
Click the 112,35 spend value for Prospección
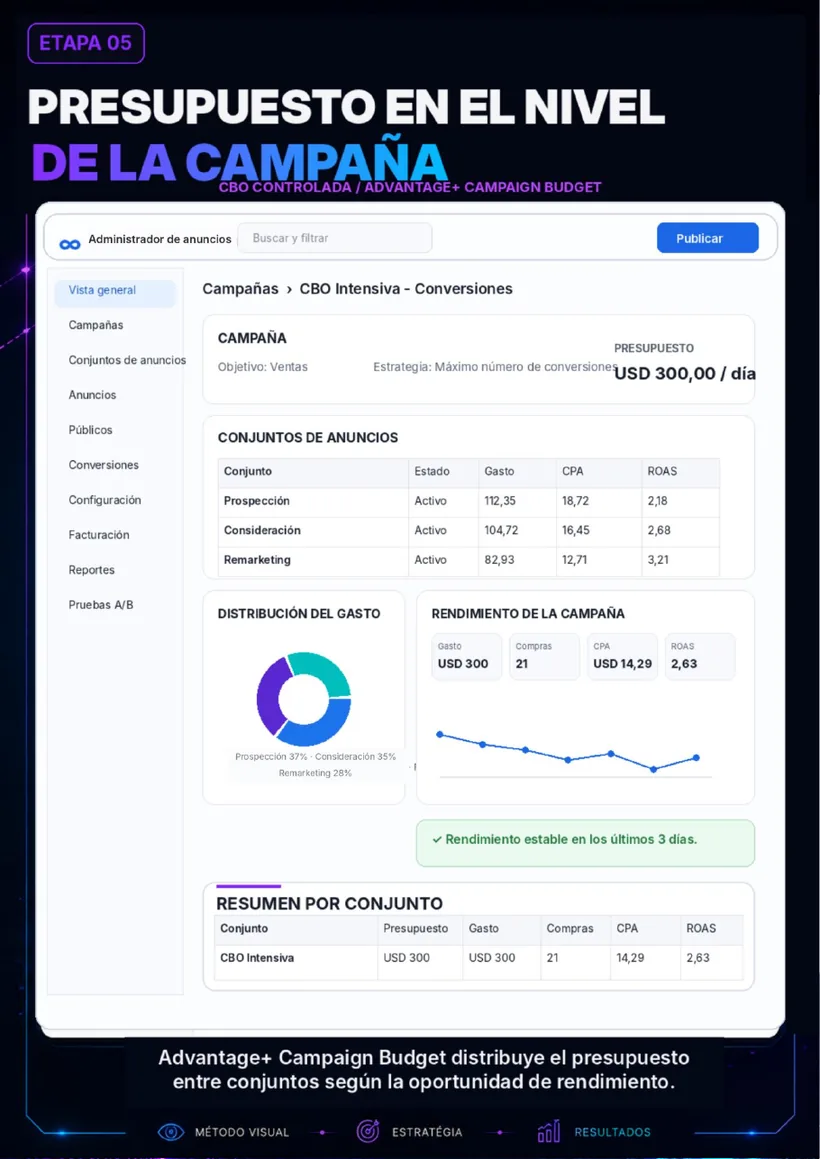500,501
